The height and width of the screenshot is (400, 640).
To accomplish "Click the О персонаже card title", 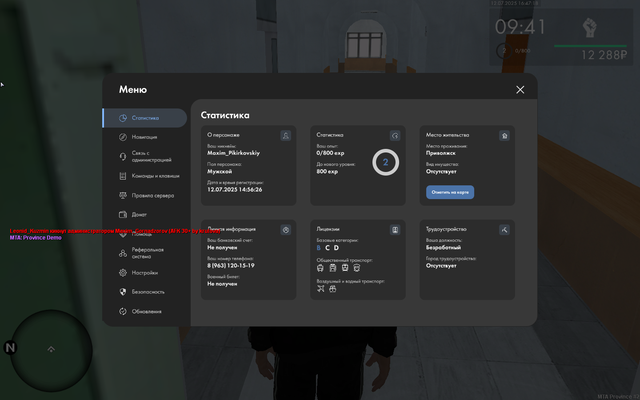I will pos(223,135).
